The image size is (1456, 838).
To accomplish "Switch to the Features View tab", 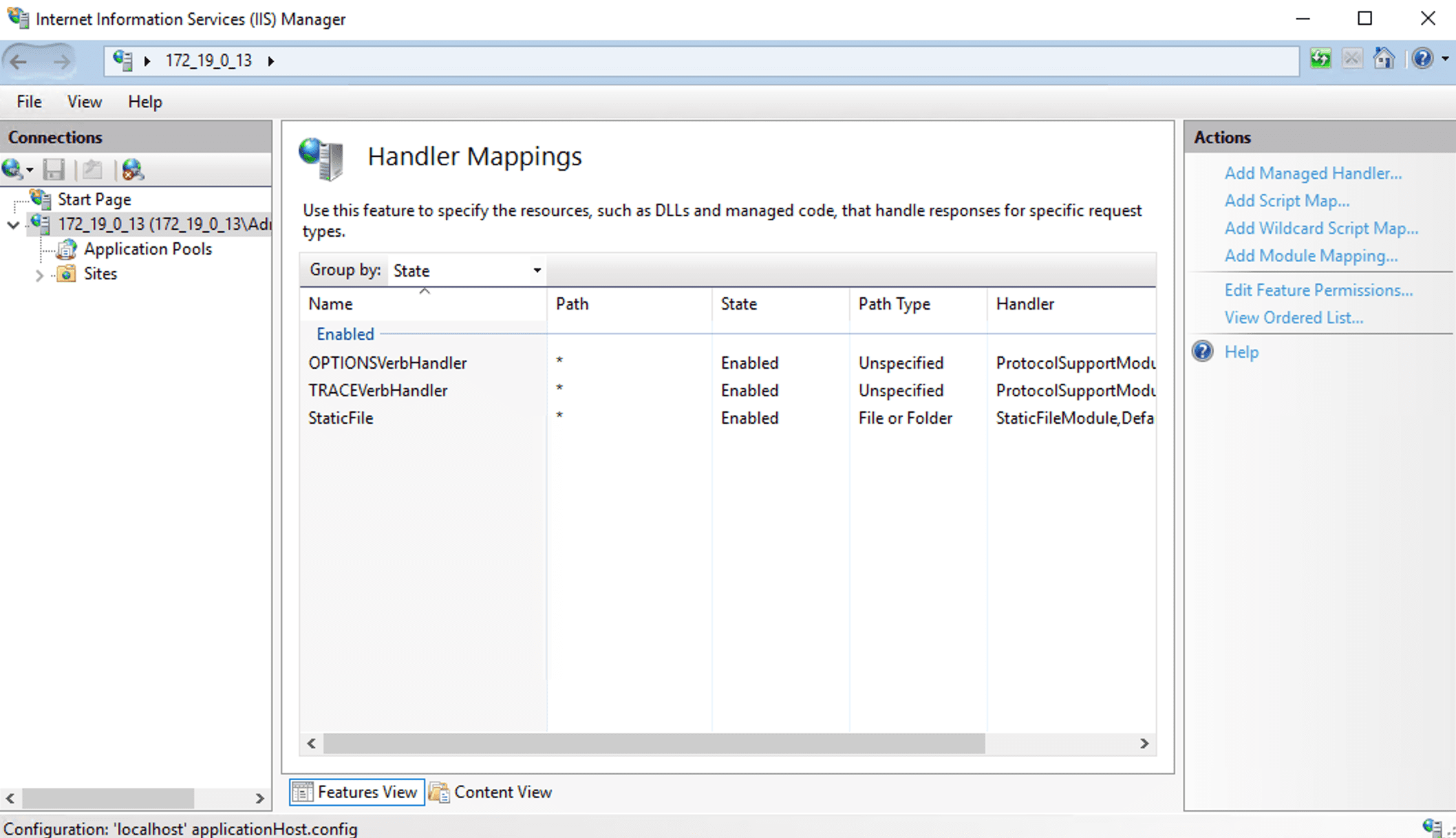I will click(357, 793).
